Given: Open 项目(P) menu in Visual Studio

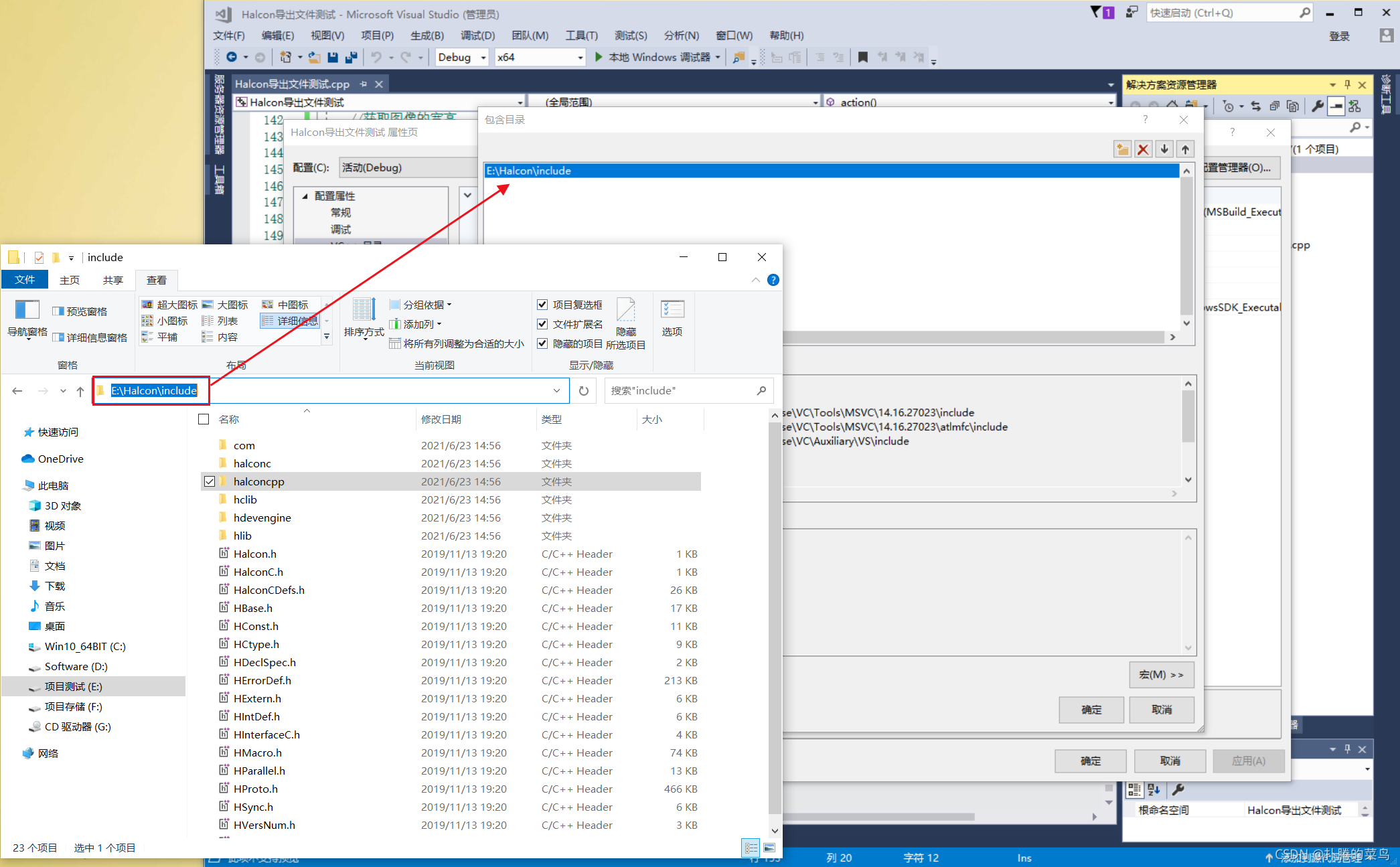Looking at the screenshot, I should [x=377, y=35].
